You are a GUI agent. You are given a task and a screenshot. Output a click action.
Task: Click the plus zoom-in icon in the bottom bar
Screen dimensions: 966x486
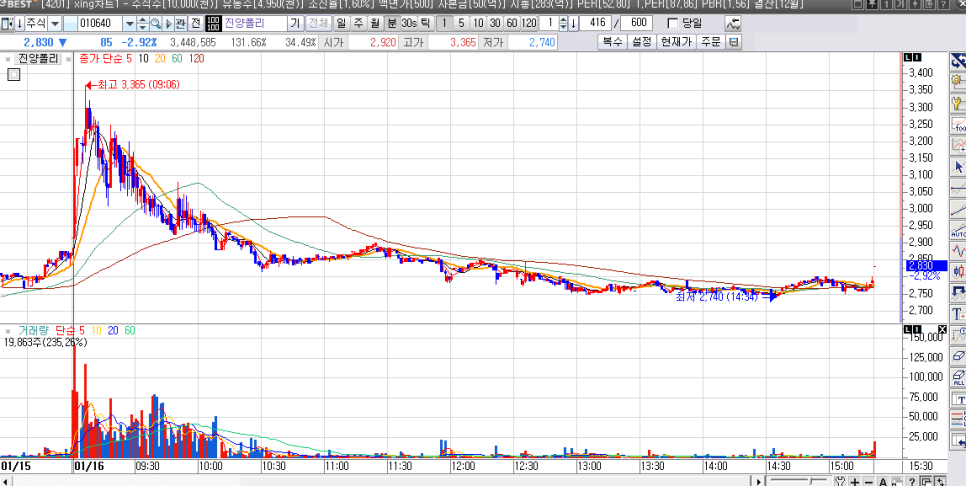coord(856,481)
